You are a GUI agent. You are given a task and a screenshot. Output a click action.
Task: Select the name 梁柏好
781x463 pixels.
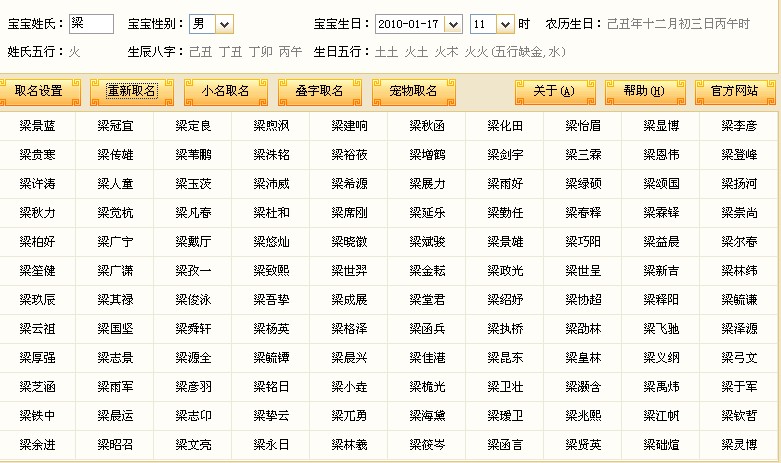[37, 242]
